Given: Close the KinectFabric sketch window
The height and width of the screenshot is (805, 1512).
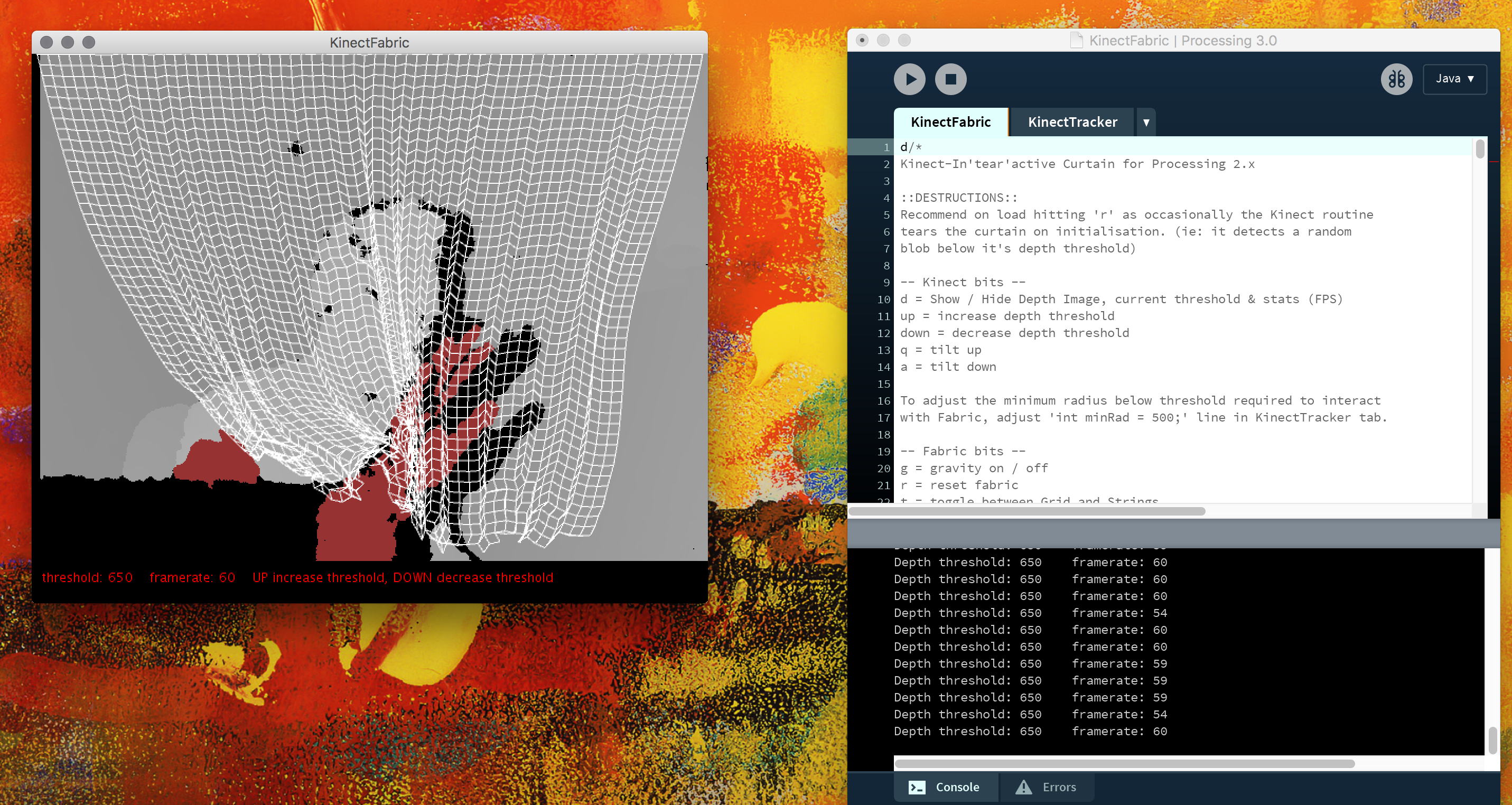Looking at the screenshot, I should pyautogui.click(x=46, y=42).
